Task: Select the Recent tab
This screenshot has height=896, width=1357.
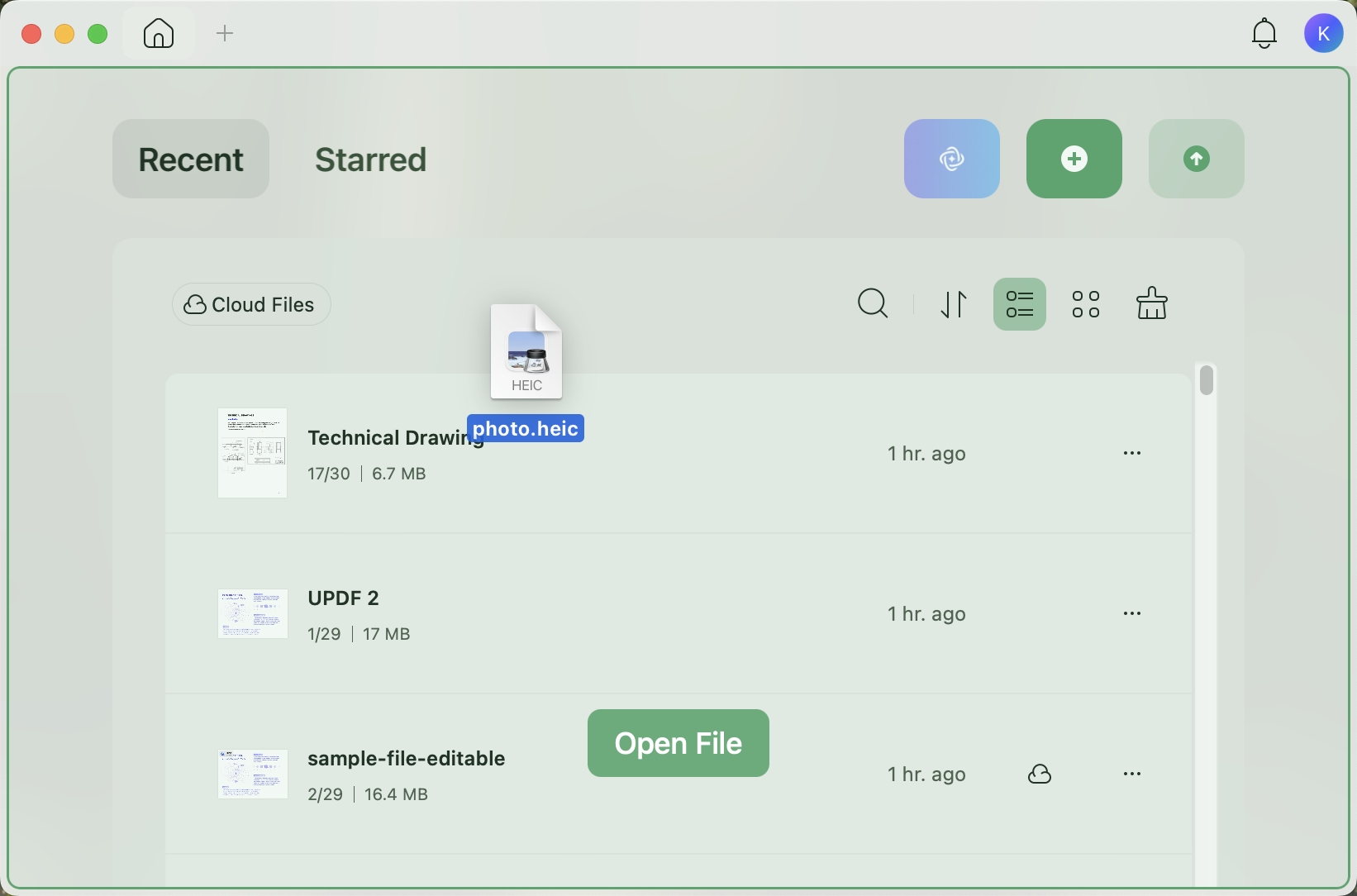Action: [x=191, y=159]
